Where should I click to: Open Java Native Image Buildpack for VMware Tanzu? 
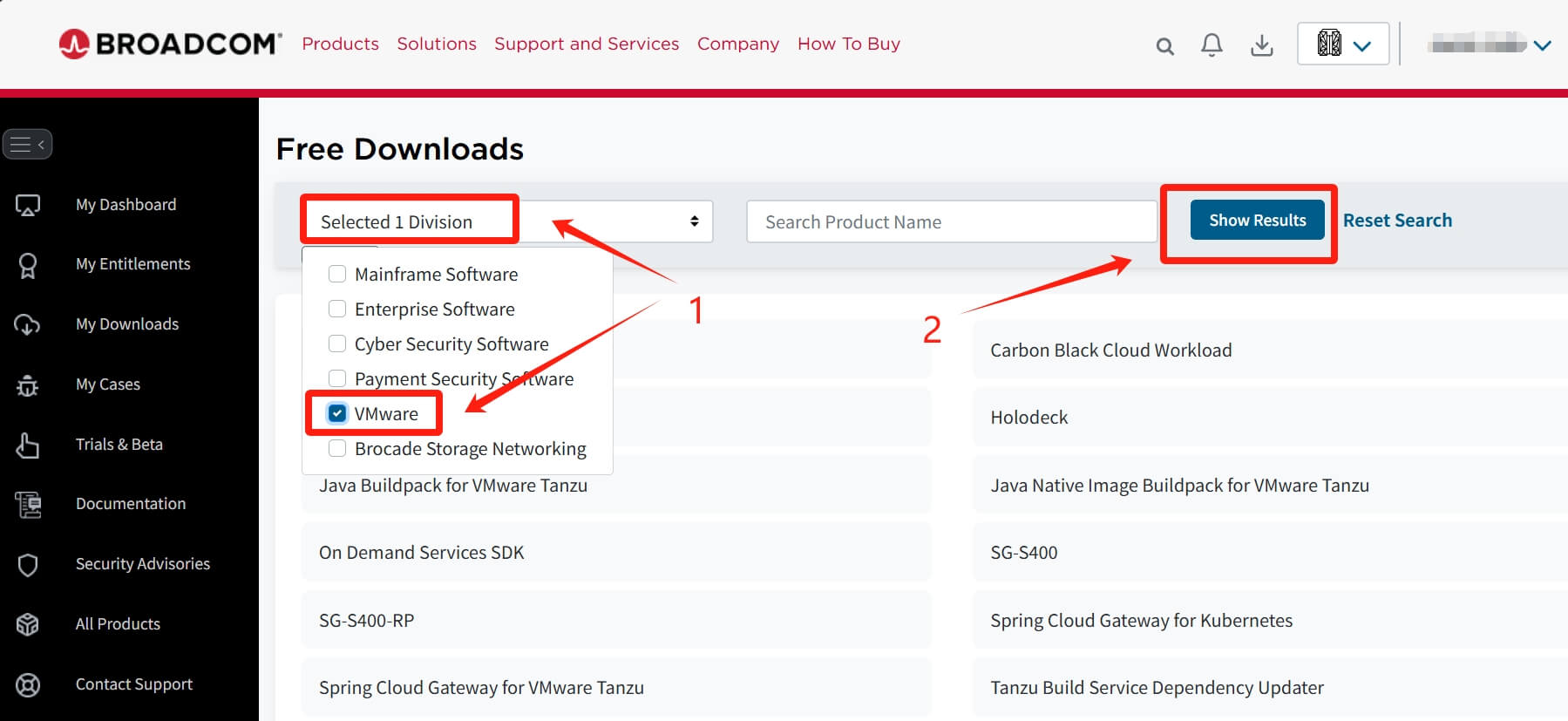[1270, 485]
